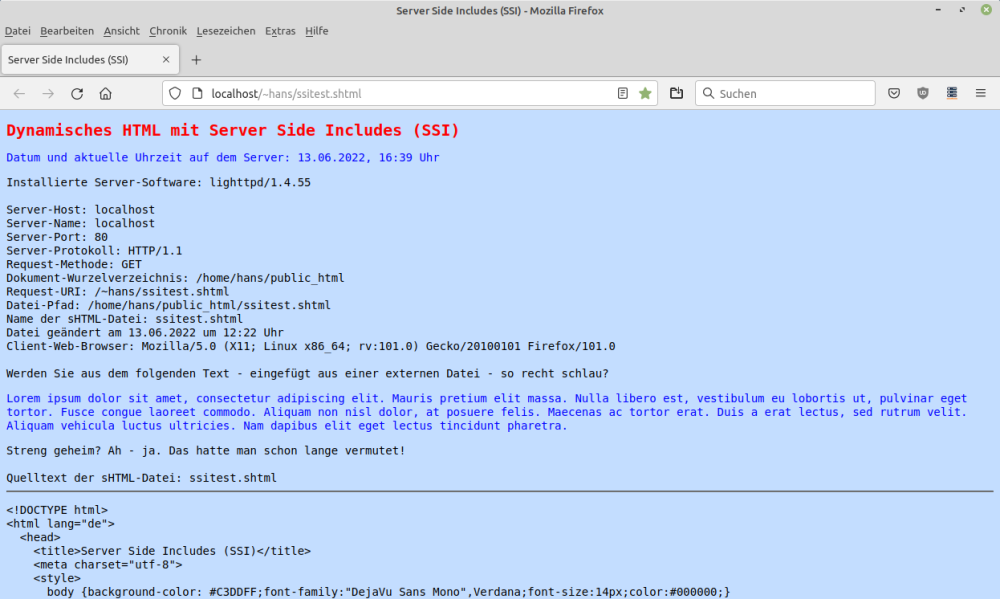The width and height of the screenshot is (1000, 599).
Task: Click into the Suchen search field
Action: 790,94
